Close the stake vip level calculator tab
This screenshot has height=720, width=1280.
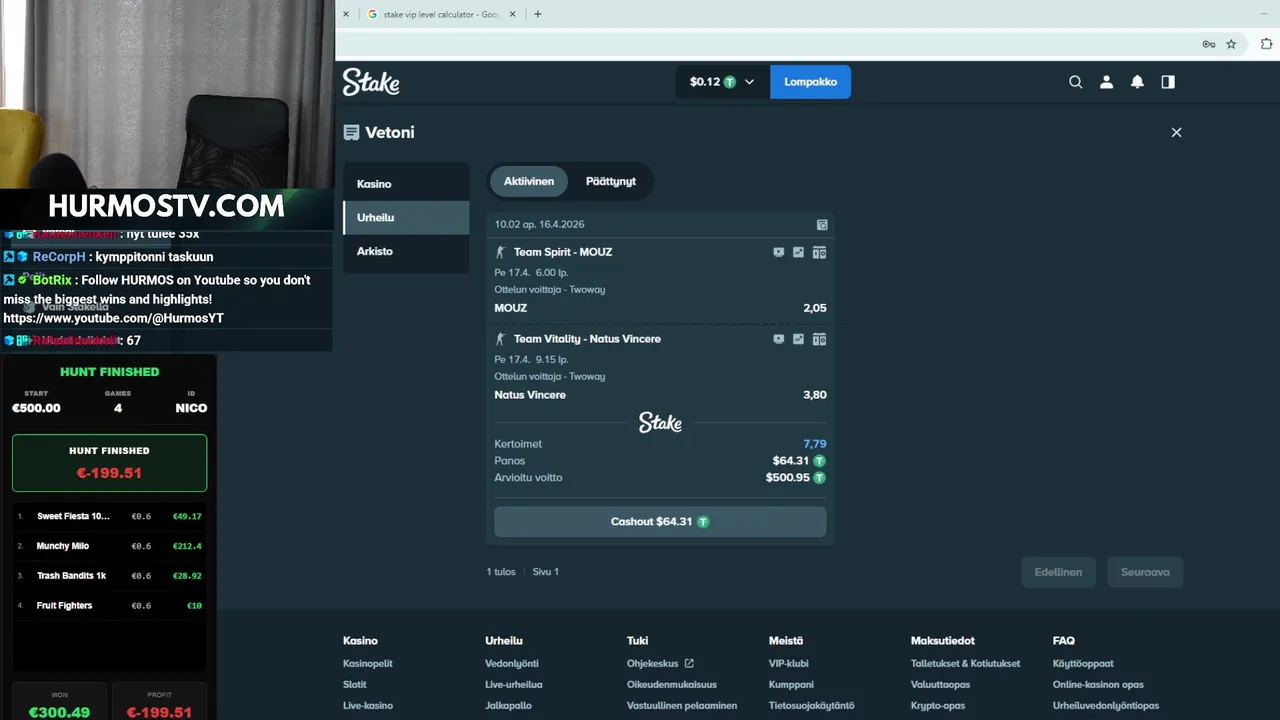pyautogui.click(x=513, y=14)
